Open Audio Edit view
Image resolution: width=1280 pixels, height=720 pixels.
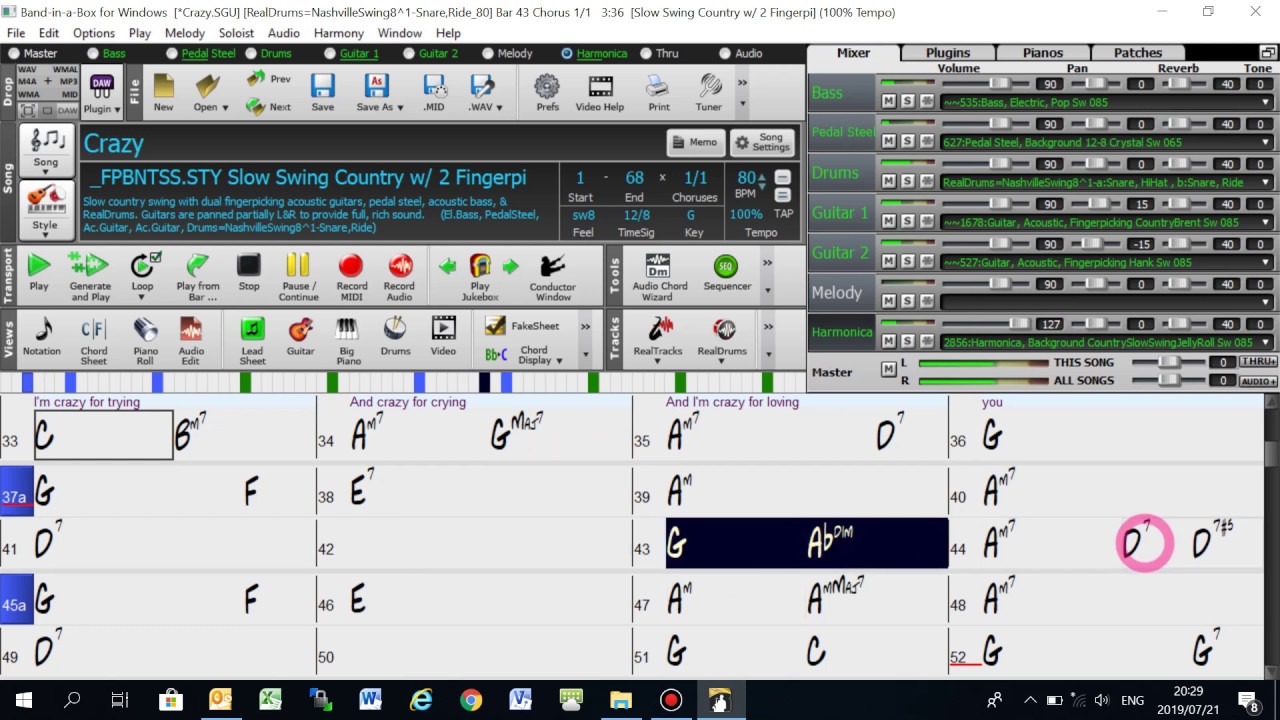(191, 340)
